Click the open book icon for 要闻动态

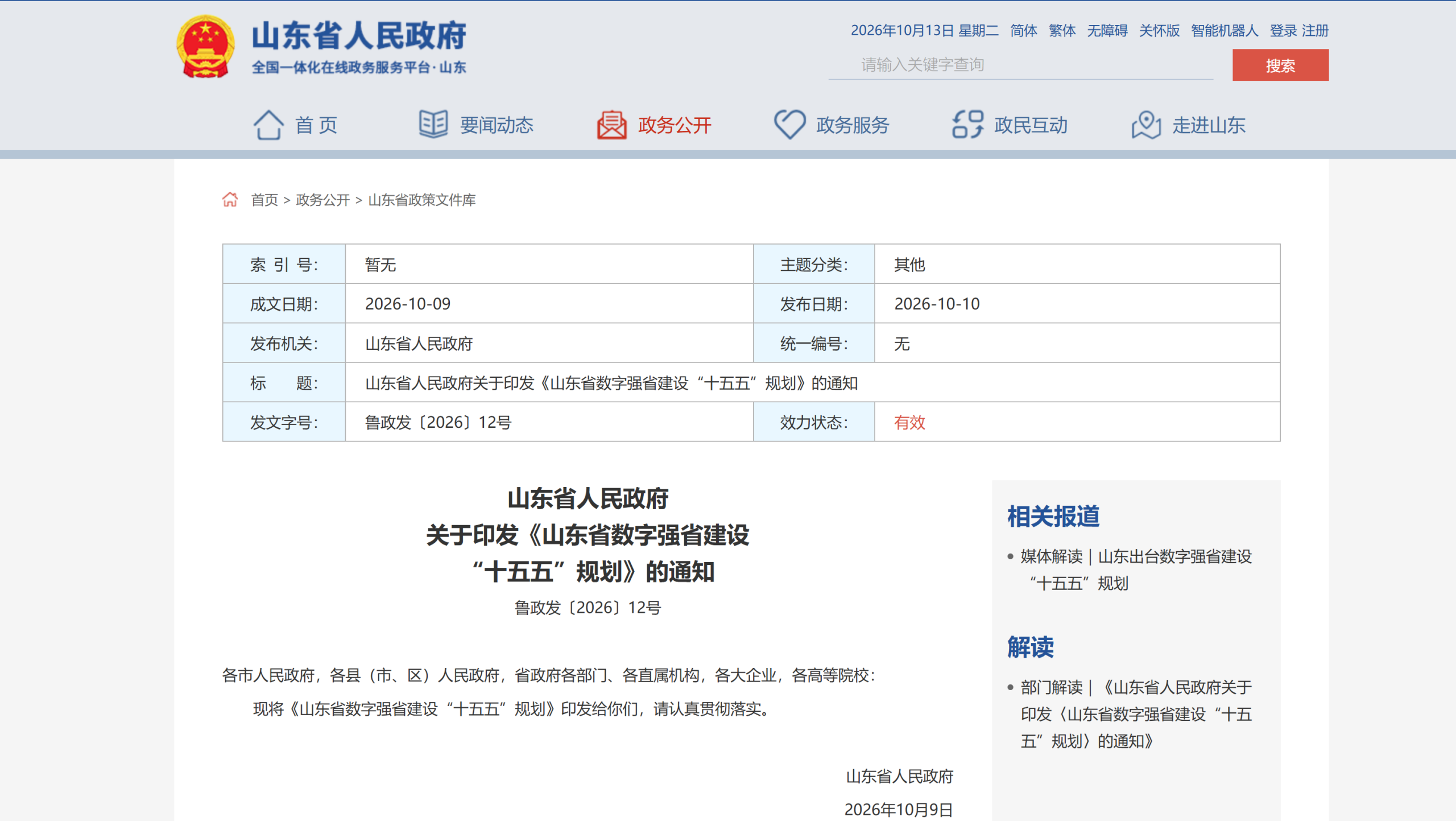pyautogui.click(x=433, y=124)
